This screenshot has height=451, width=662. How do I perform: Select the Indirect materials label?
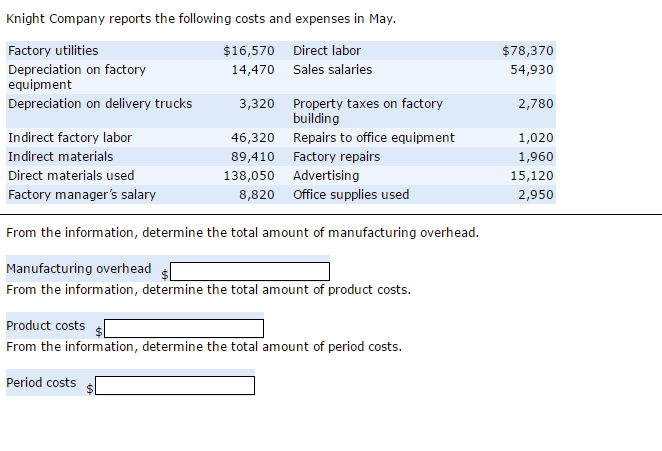click(61, 157)
